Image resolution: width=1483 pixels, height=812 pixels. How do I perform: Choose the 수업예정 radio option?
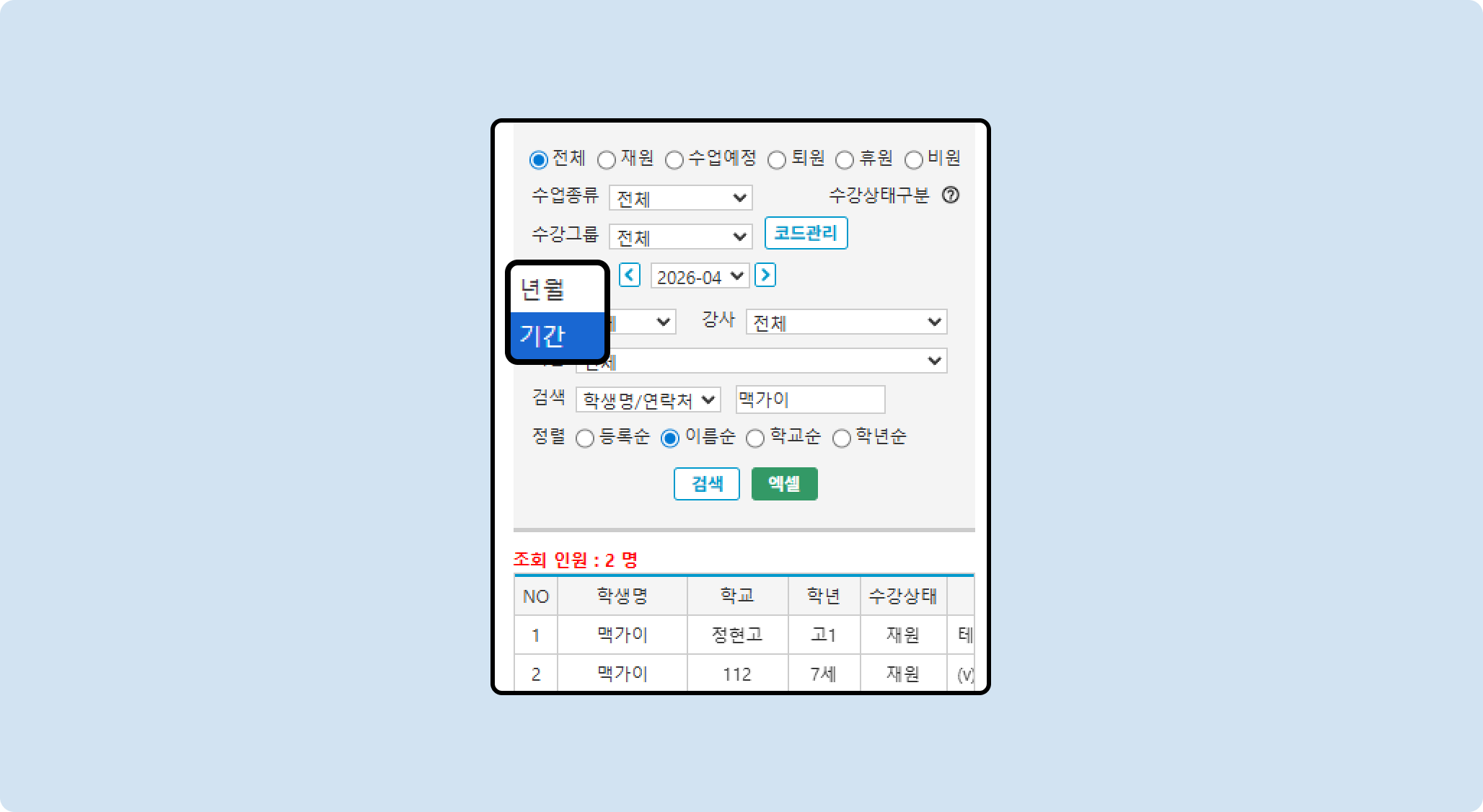pos(674,159)
